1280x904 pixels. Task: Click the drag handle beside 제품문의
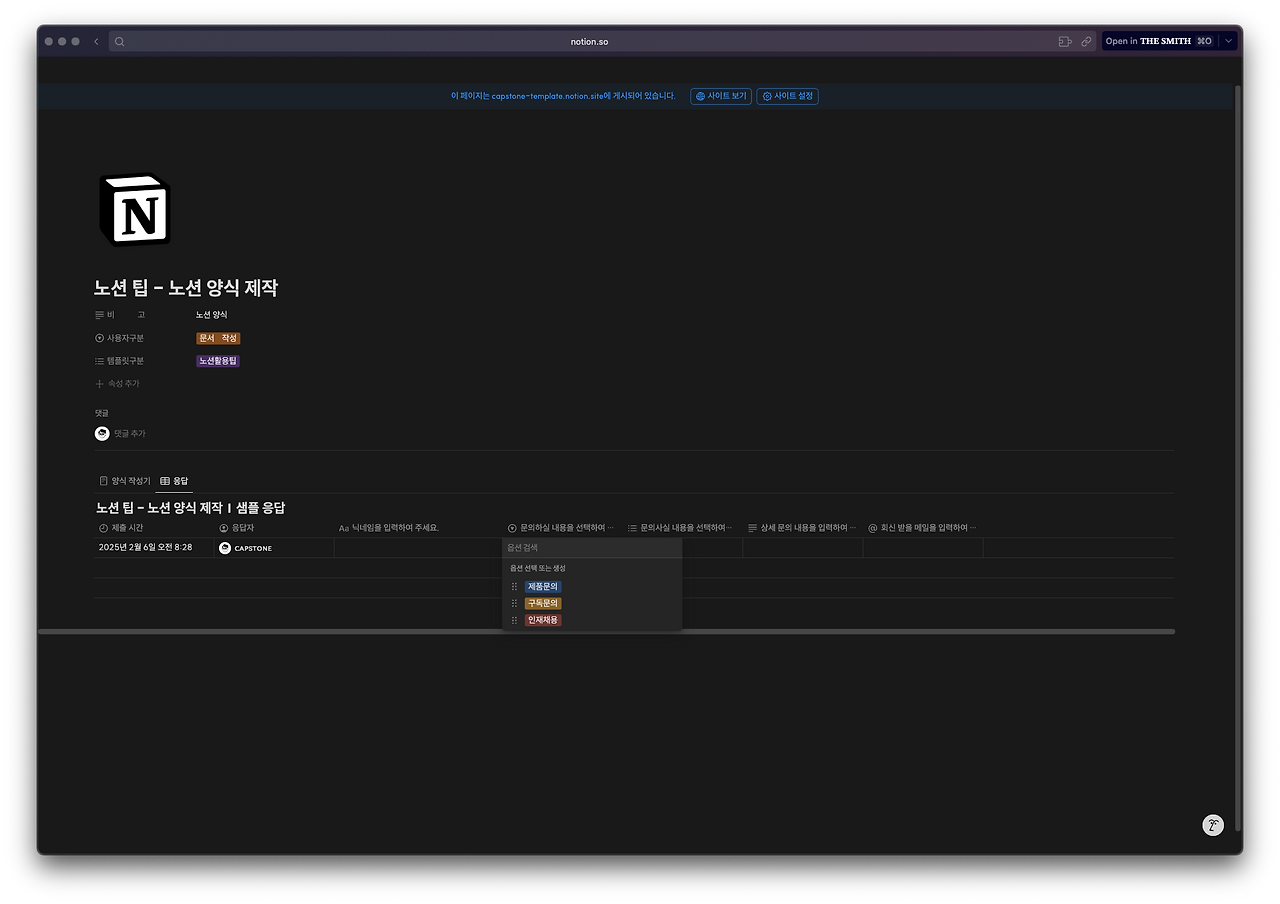[514, 587]
